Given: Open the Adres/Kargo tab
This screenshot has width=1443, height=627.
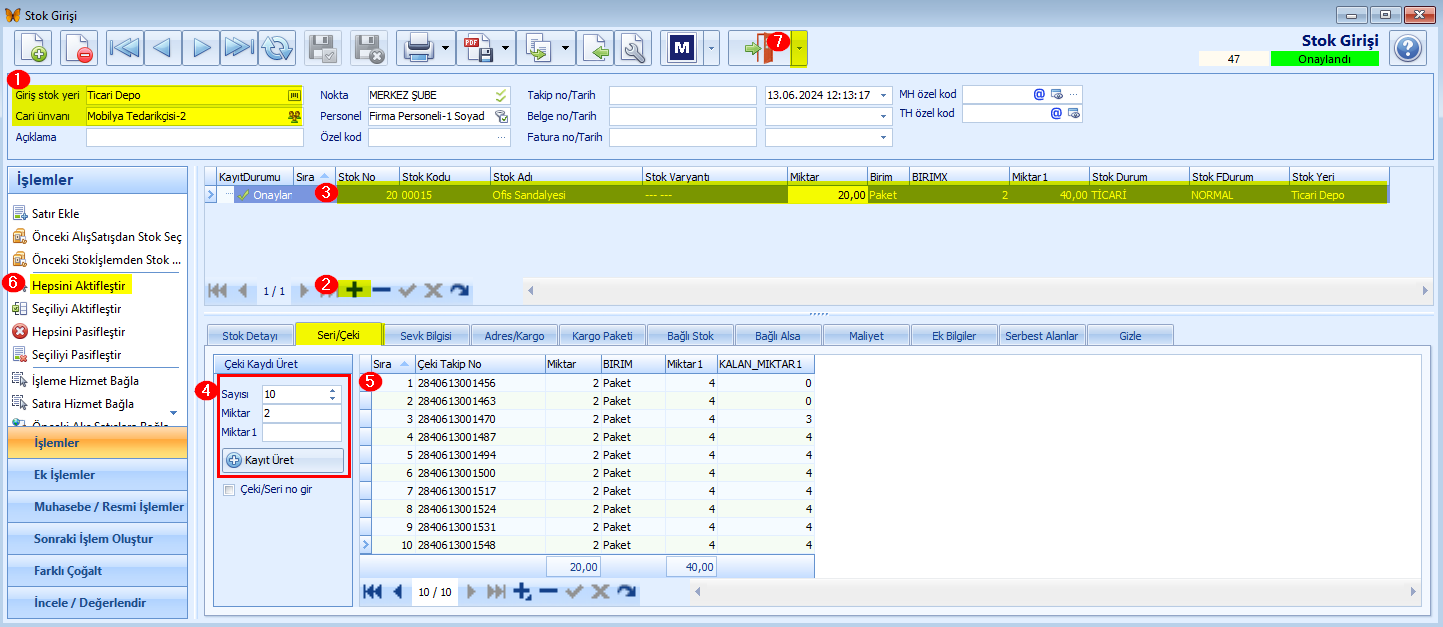Looking at the screenshot, I should click(x=515, y=336).
